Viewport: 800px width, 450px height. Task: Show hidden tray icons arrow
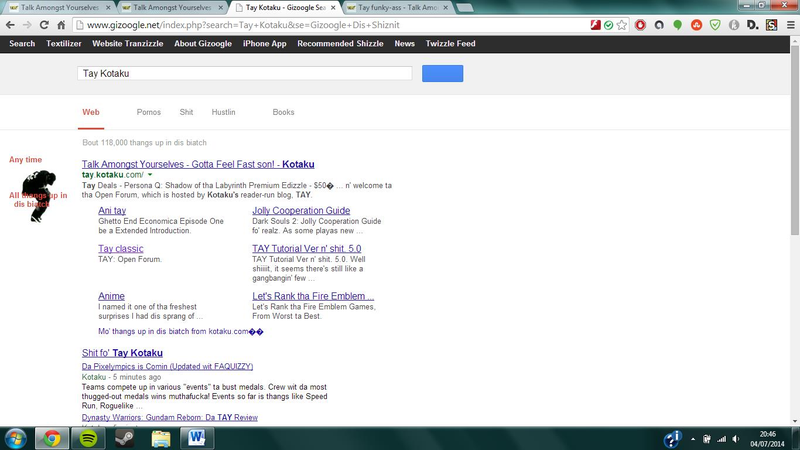(x=693, y=439)
